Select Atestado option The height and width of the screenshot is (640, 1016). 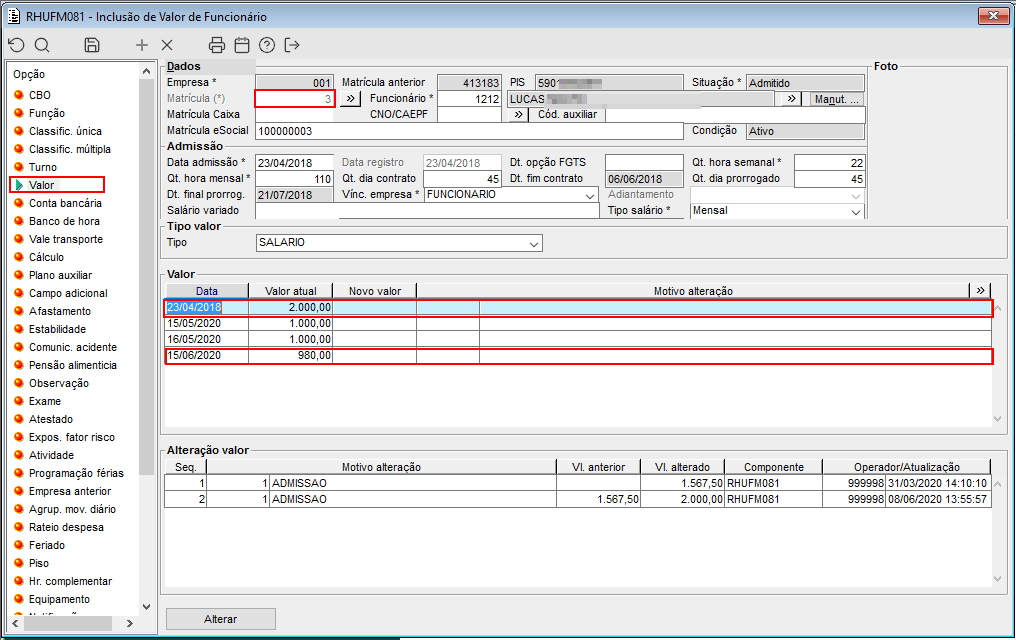[51, 419]
